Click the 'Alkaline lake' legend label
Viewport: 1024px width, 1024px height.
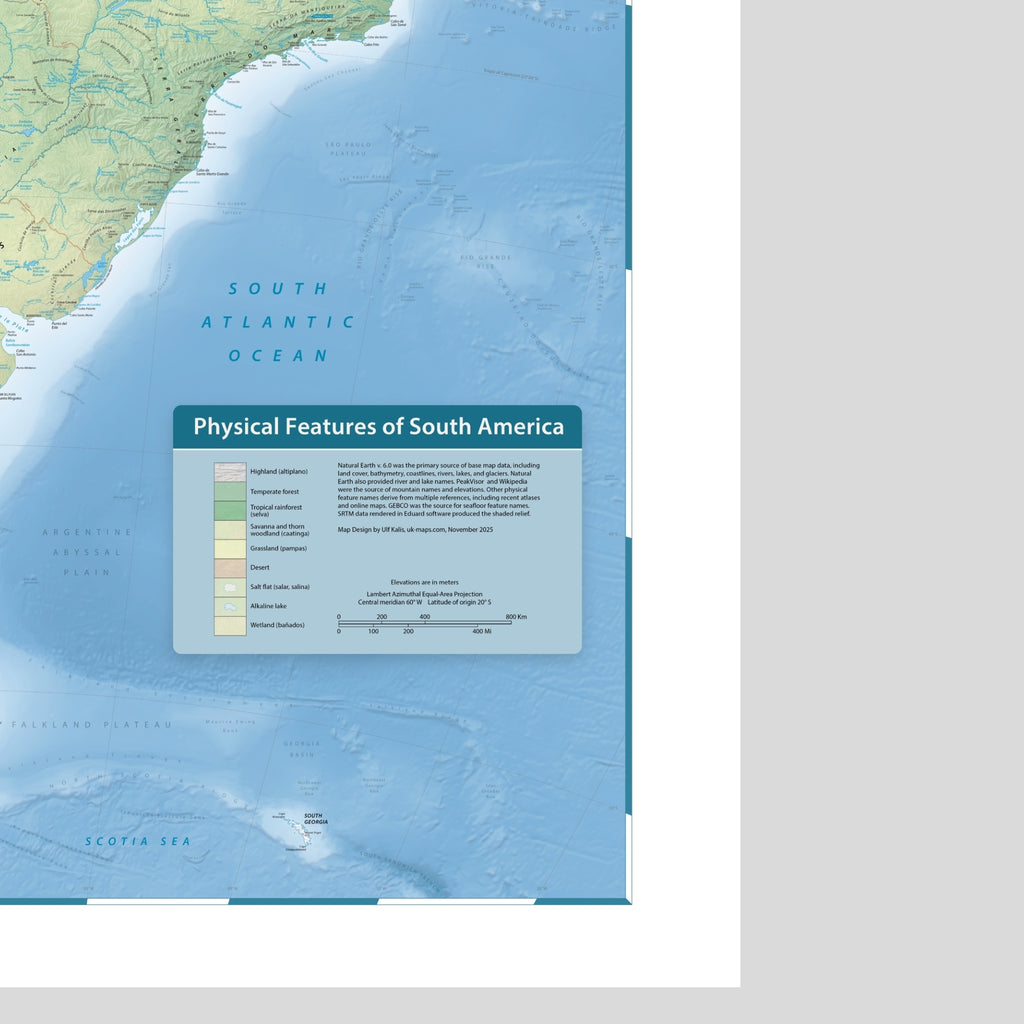[268, 606]
